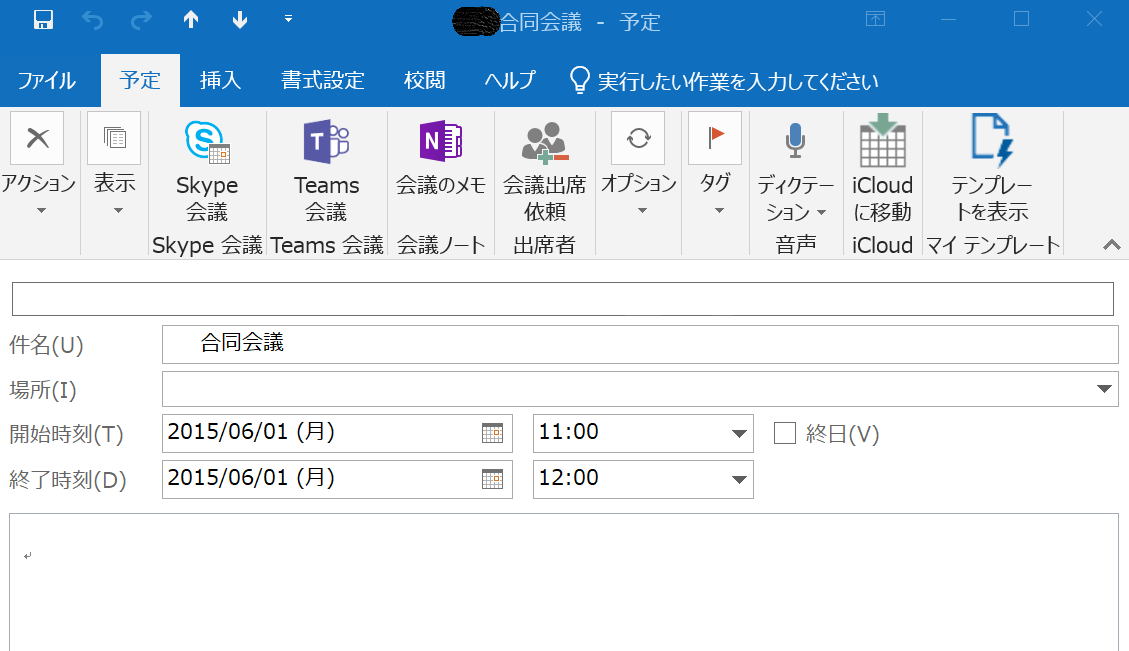Click the empty info bar above 件名
Image resolution: width=1129 pixels, height=651 pixels.
[x=563, y=299]
